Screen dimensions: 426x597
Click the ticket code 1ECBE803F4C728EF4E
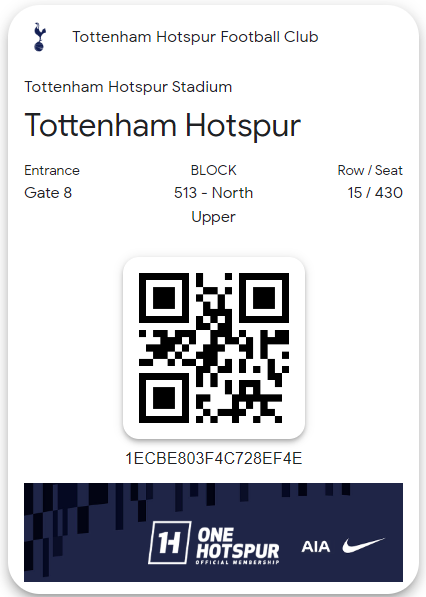[x=214, y=458]
